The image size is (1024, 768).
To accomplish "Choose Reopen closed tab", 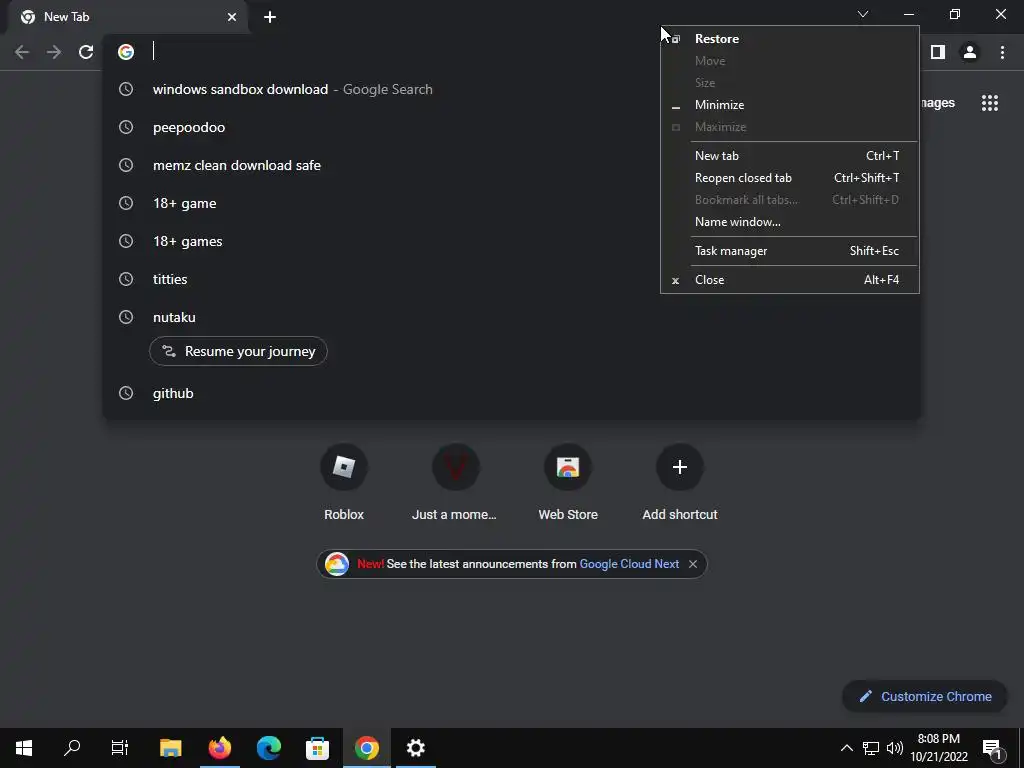I will coord(789,178).
